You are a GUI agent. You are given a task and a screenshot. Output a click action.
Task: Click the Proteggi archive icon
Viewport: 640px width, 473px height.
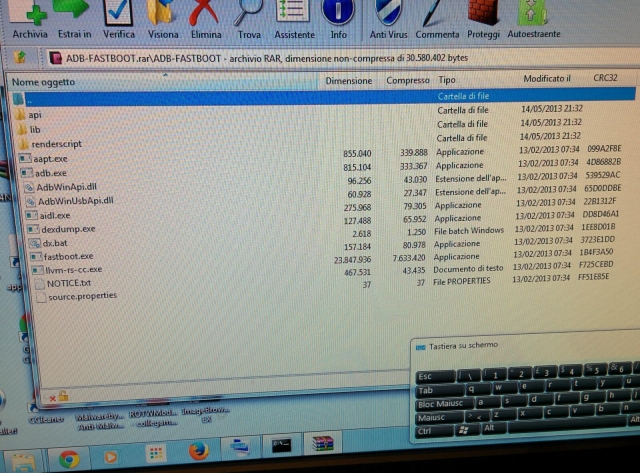click(483, 18)
